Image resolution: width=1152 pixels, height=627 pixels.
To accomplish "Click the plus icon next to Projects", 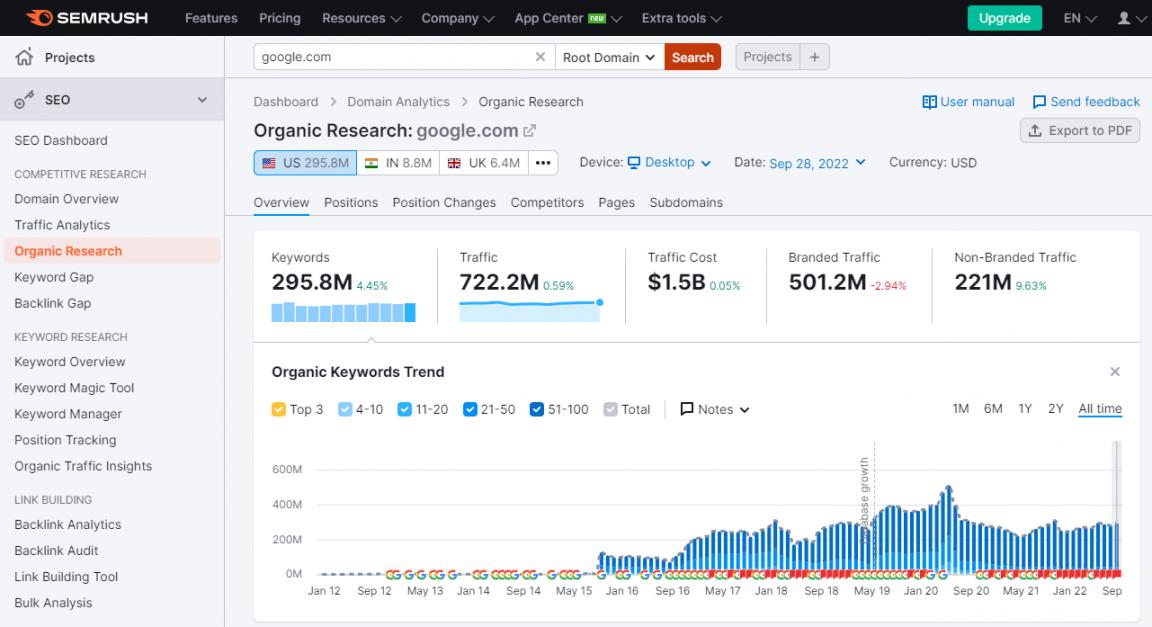I will (x=814, y=57).
